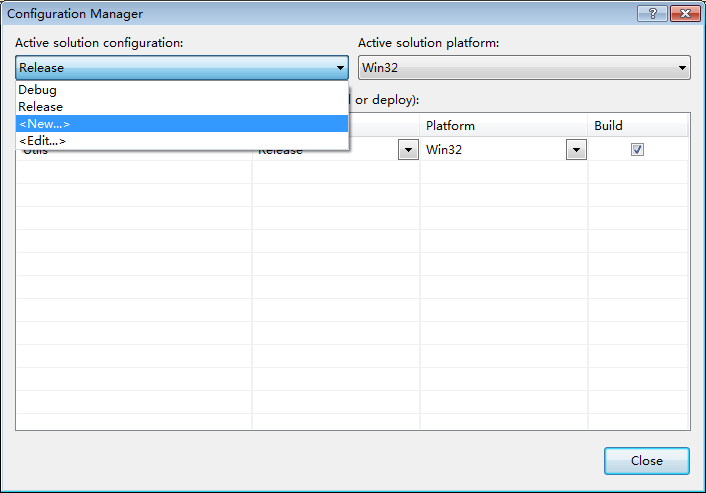The height and width of the screenshot is (493, 706).
Task: Click the Platform column header
Action: tap(504, 125)
